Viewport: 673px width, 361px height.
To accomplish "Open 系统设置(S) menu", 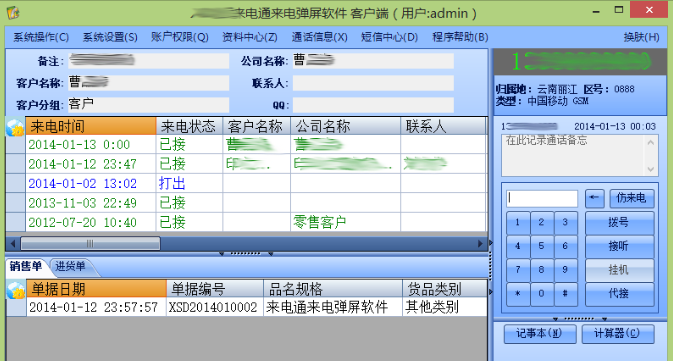I will tap(110, 37).
